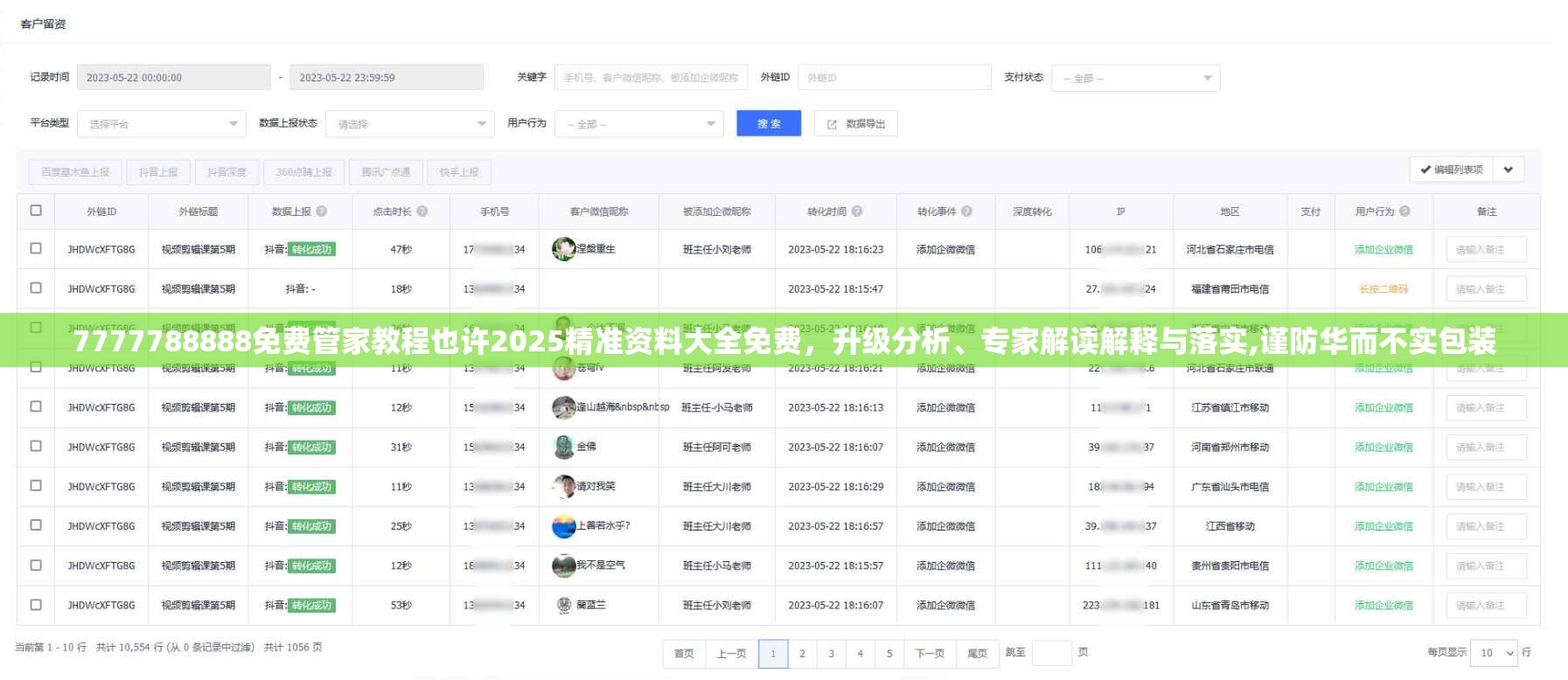Screen dimensions: 1568x680
Task: Click the avatar of customer 蘭蓝兰
Action: coord(563,605)
